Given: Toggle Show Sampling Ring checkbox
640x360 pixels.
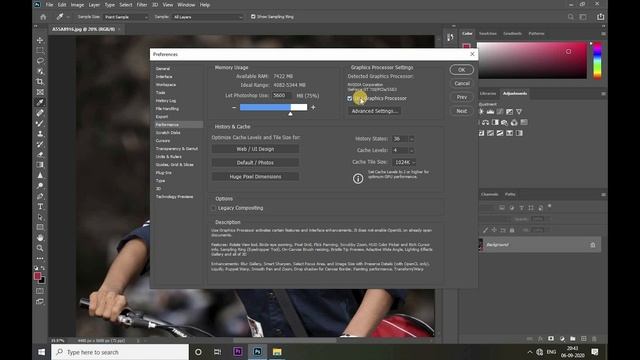Looking at the screenshot, I should [x=253, y=17].
